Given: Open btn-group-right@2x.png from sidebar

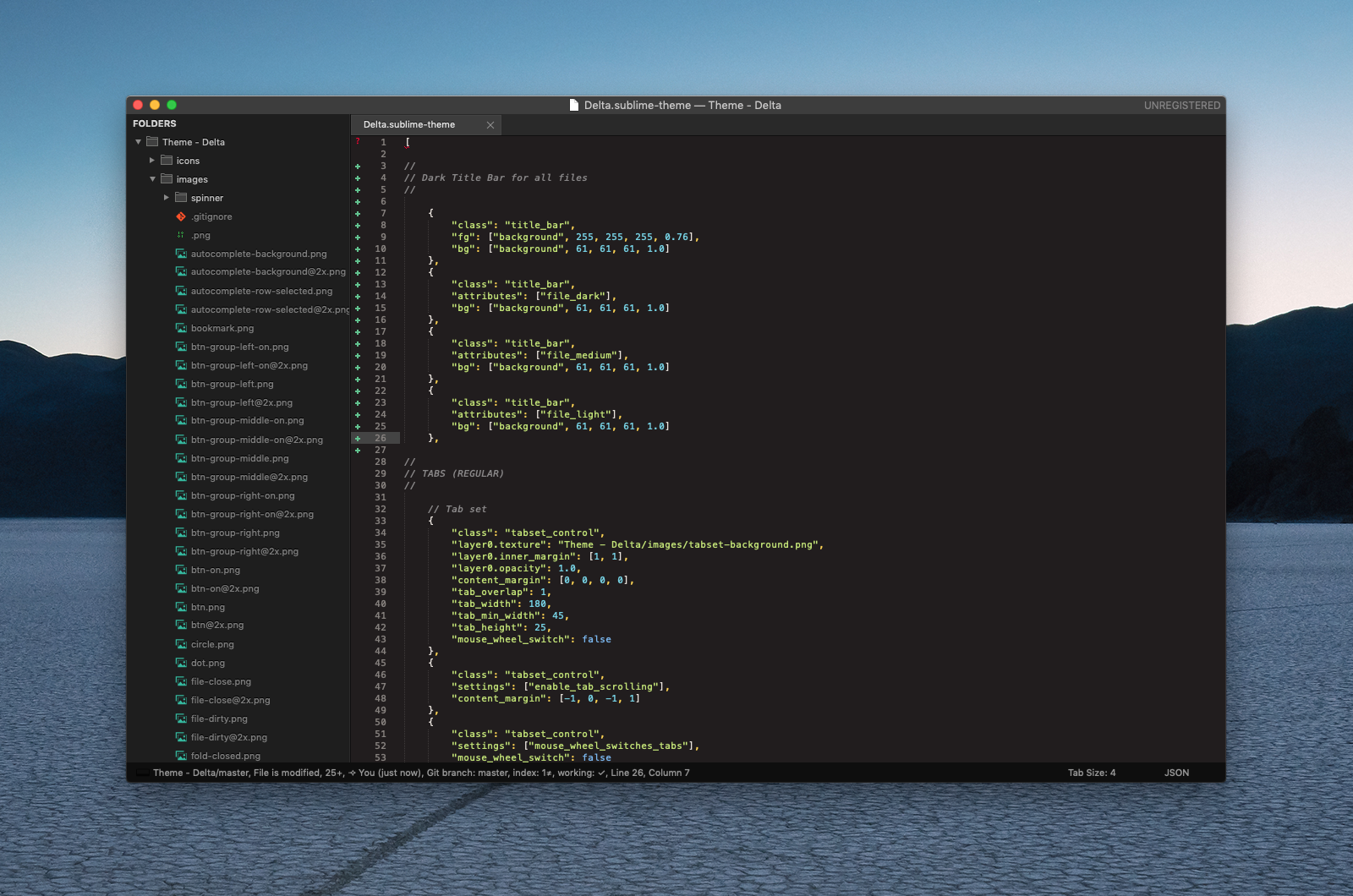Looking at the screenshot, I should (x=244, y=551).
